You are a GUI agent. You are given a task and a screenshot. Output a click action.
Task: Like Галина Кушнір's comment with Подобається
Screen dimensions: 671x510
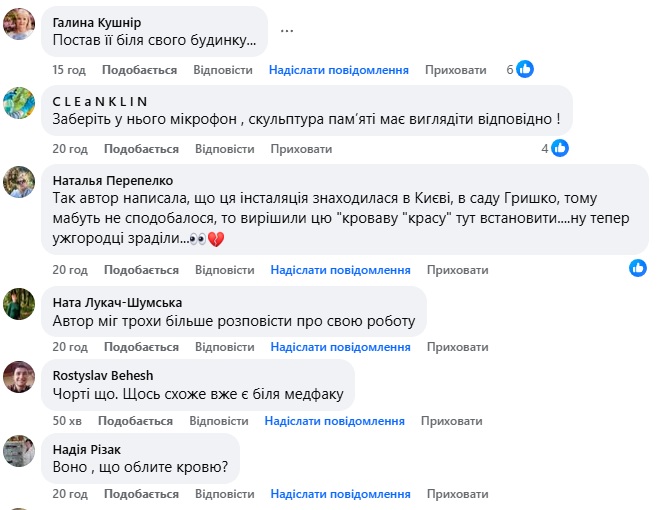(140, 70)
